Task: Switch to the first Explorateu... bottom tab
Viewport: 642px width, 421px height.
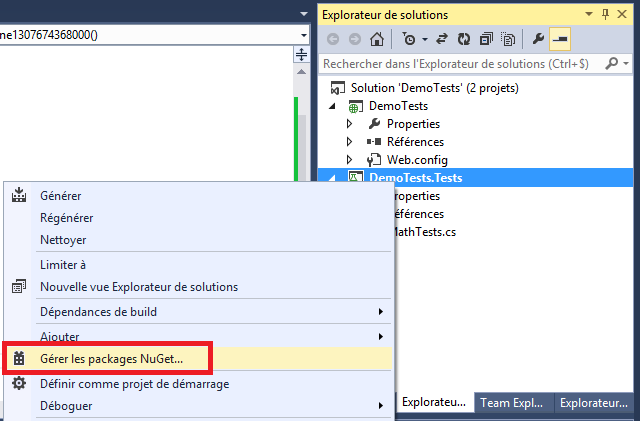Action: pyautogui.click(x=434, y=402)
